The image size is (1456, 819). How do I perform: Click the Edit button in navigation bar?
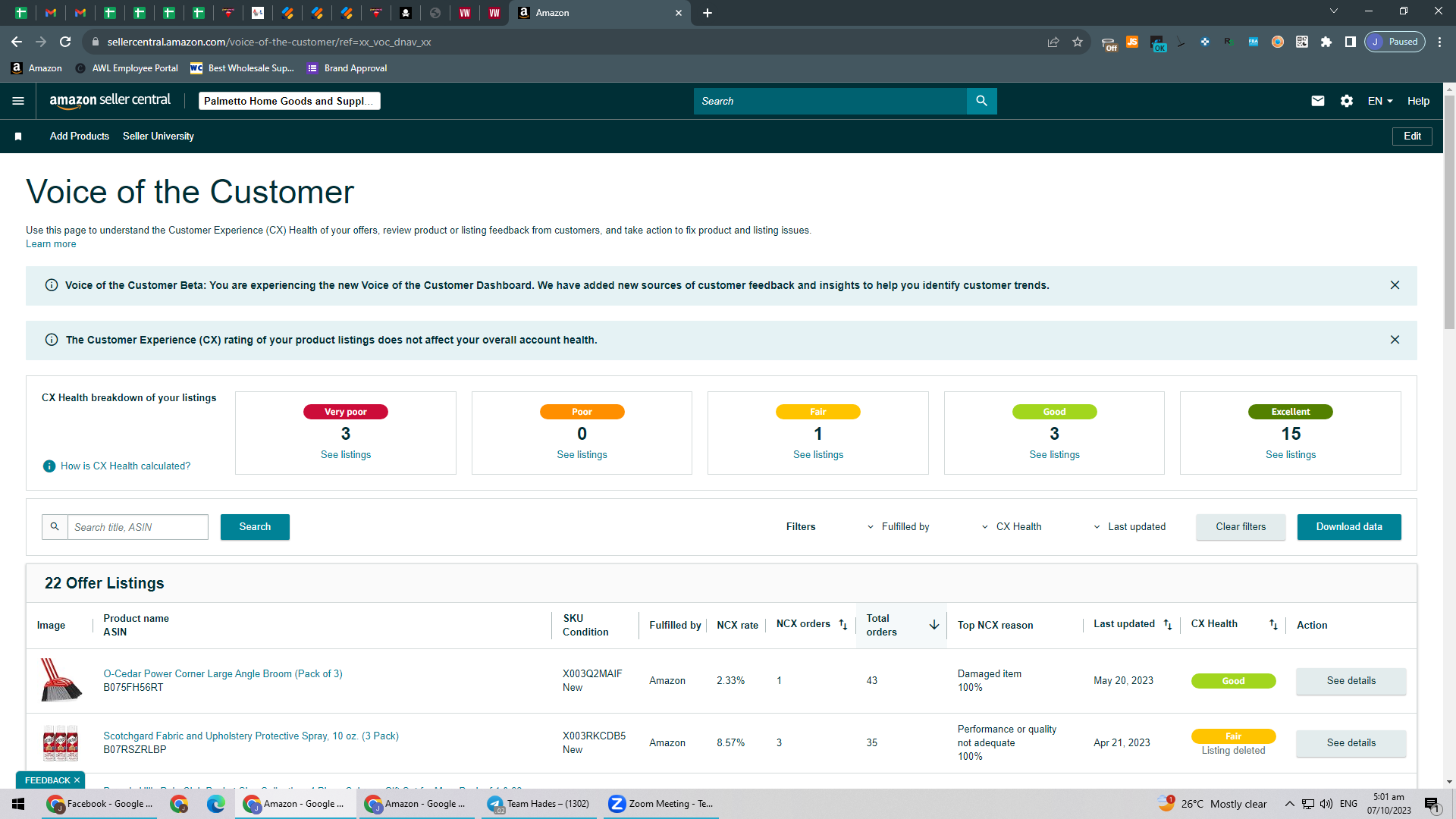point(1412,136)
